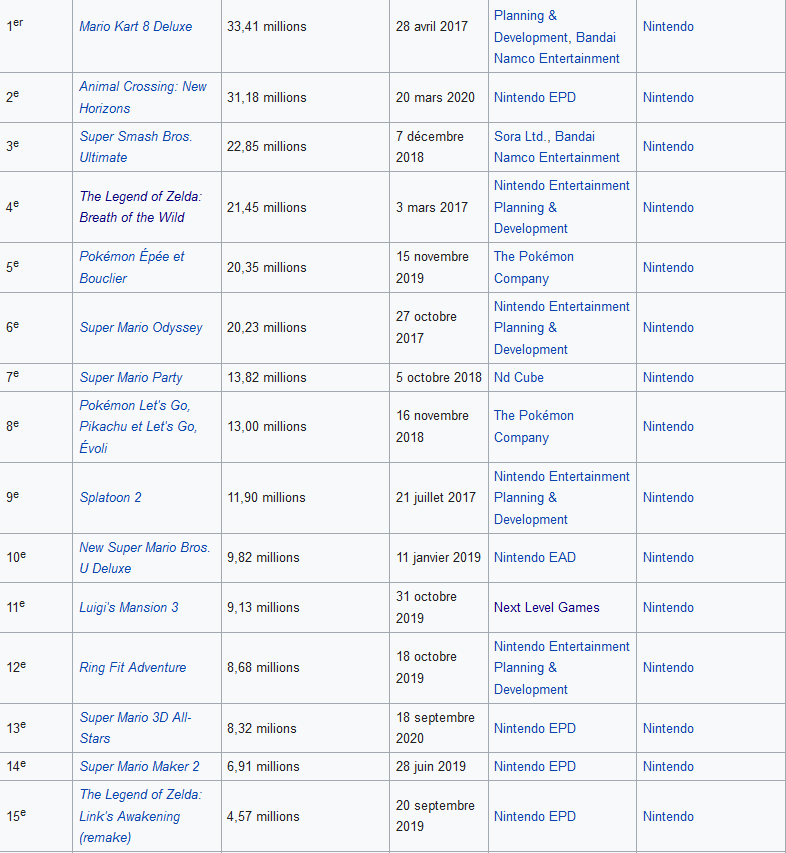Click Nintendo EPD in Super Mario 3D All-Stars row
This screenshot has height=853, width=786.
pos(535,728)
